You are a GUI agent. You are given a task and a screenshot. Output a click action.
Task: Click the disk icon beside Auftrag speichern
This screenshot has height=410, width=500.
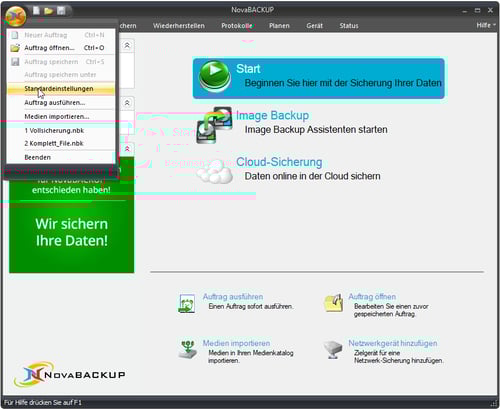point(15,62)
